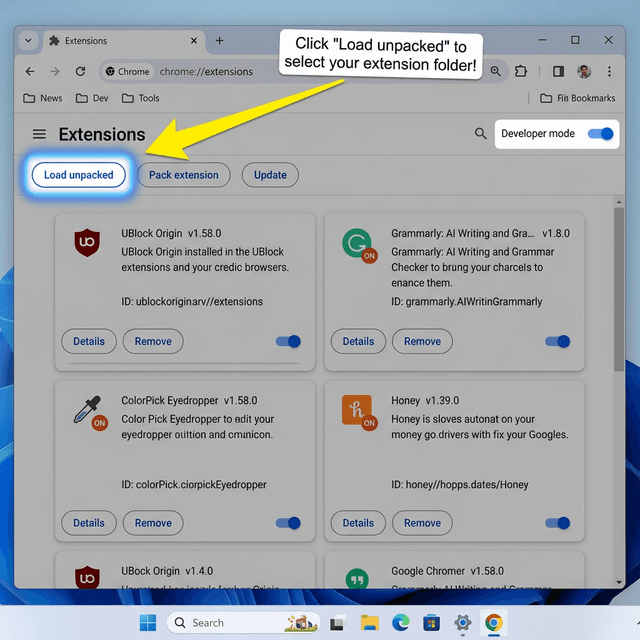This screenshot has width=640, height=640.
Task: Click the Chrome site info chip
Action: 127,71
